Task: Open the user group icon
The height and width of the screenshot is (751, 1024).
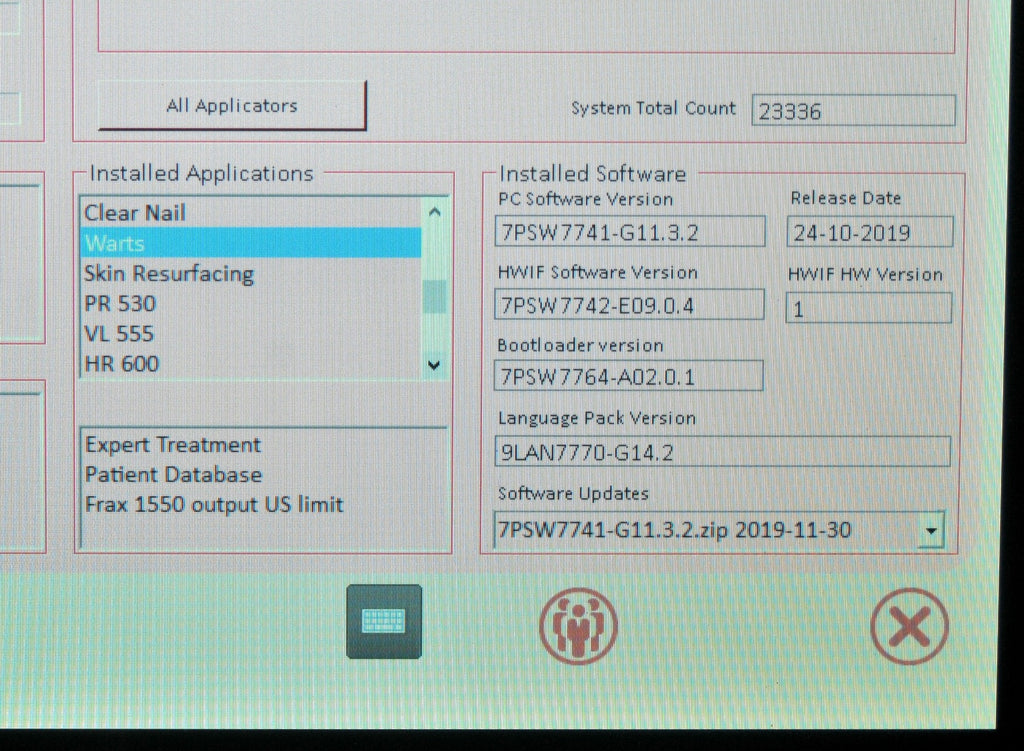Action: pyautogui.click(x=578, y=626)
